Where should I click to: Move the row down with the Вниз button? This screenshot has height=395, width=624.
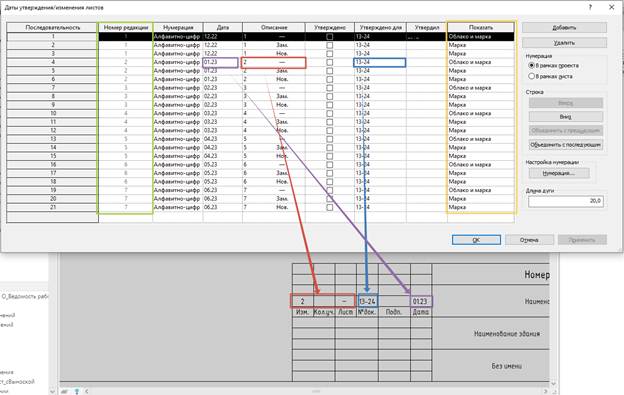click(566, 117)
